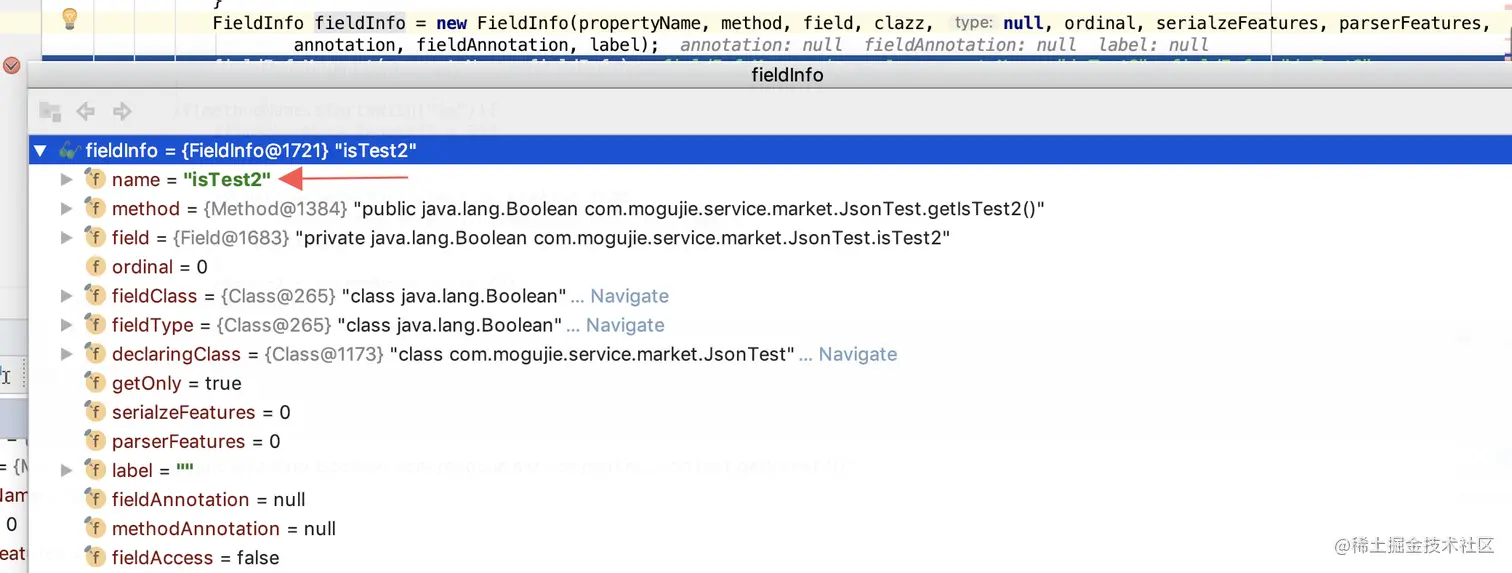Click the field icon next to fieldAccess
Viewport: 1512px width, 573px height.
pyautogui.click(x=96, y=557)
